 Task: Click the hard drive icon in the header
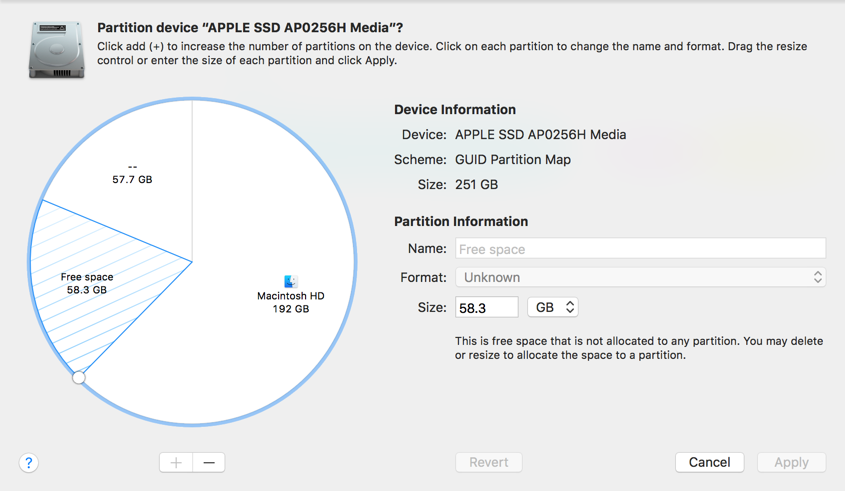pyautogui.click(x=56, y=48)
